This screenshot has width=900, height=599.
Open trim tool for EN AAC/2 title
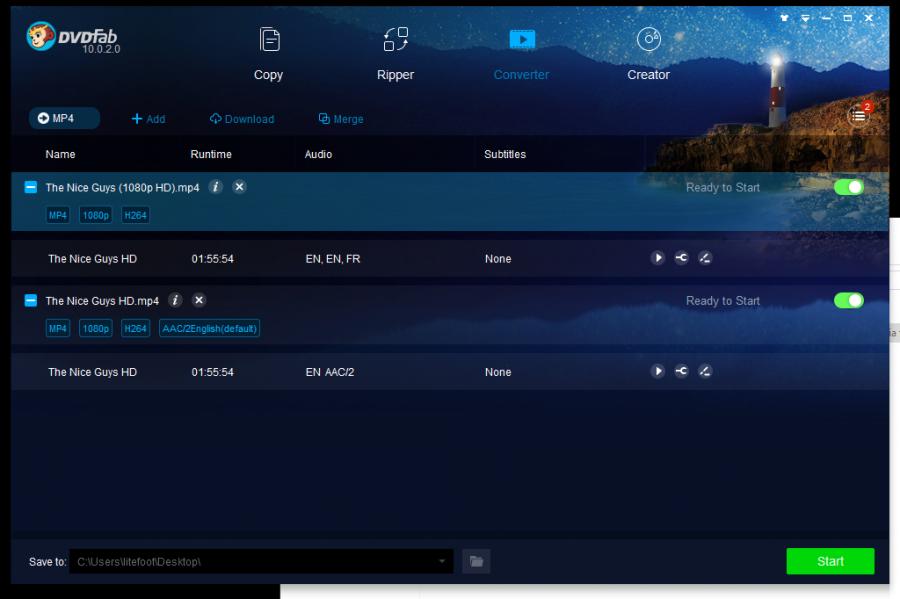click(x=681, y=371)
